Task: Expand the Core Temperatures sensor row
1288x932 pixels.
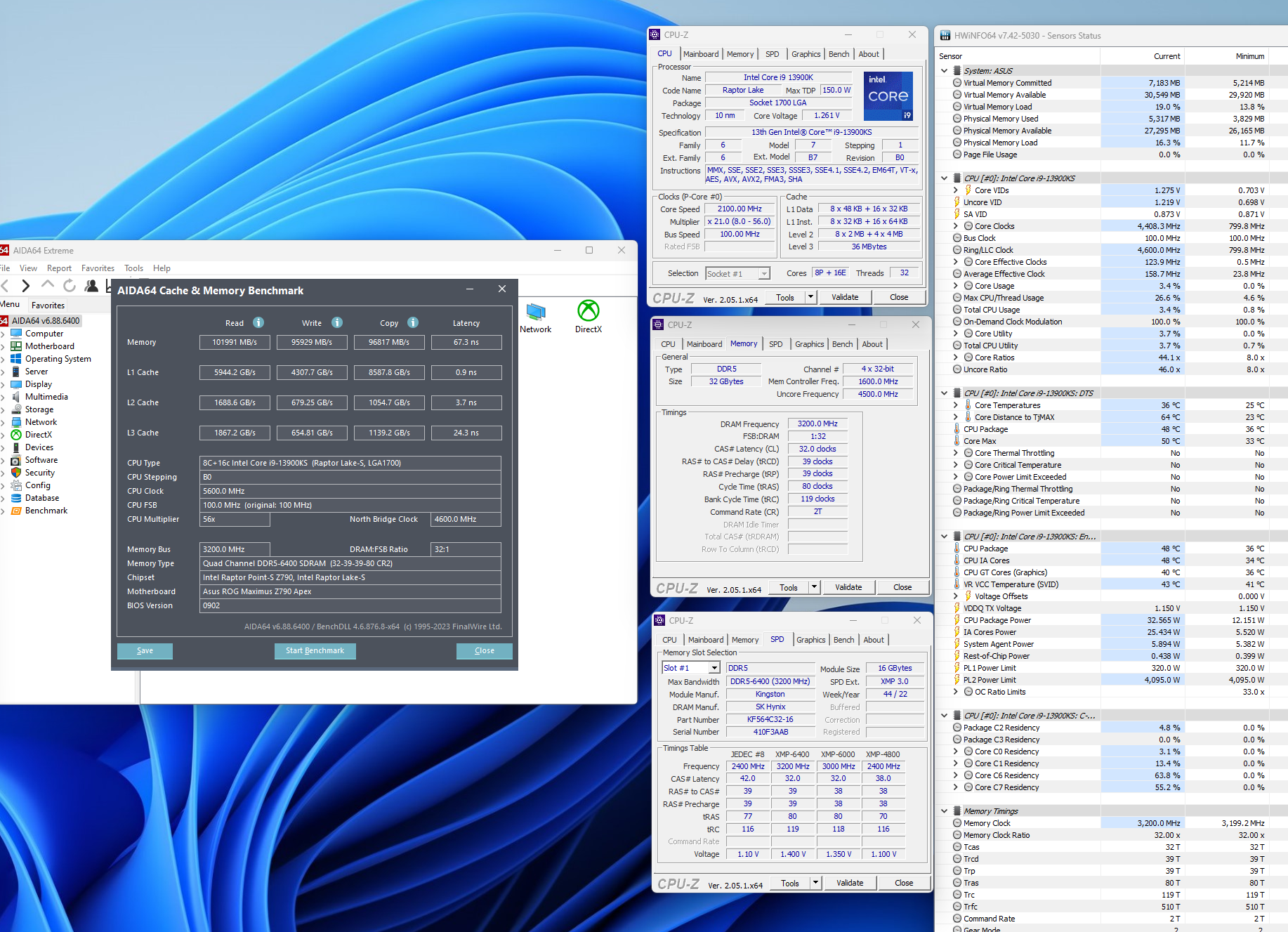Action: 956,405
